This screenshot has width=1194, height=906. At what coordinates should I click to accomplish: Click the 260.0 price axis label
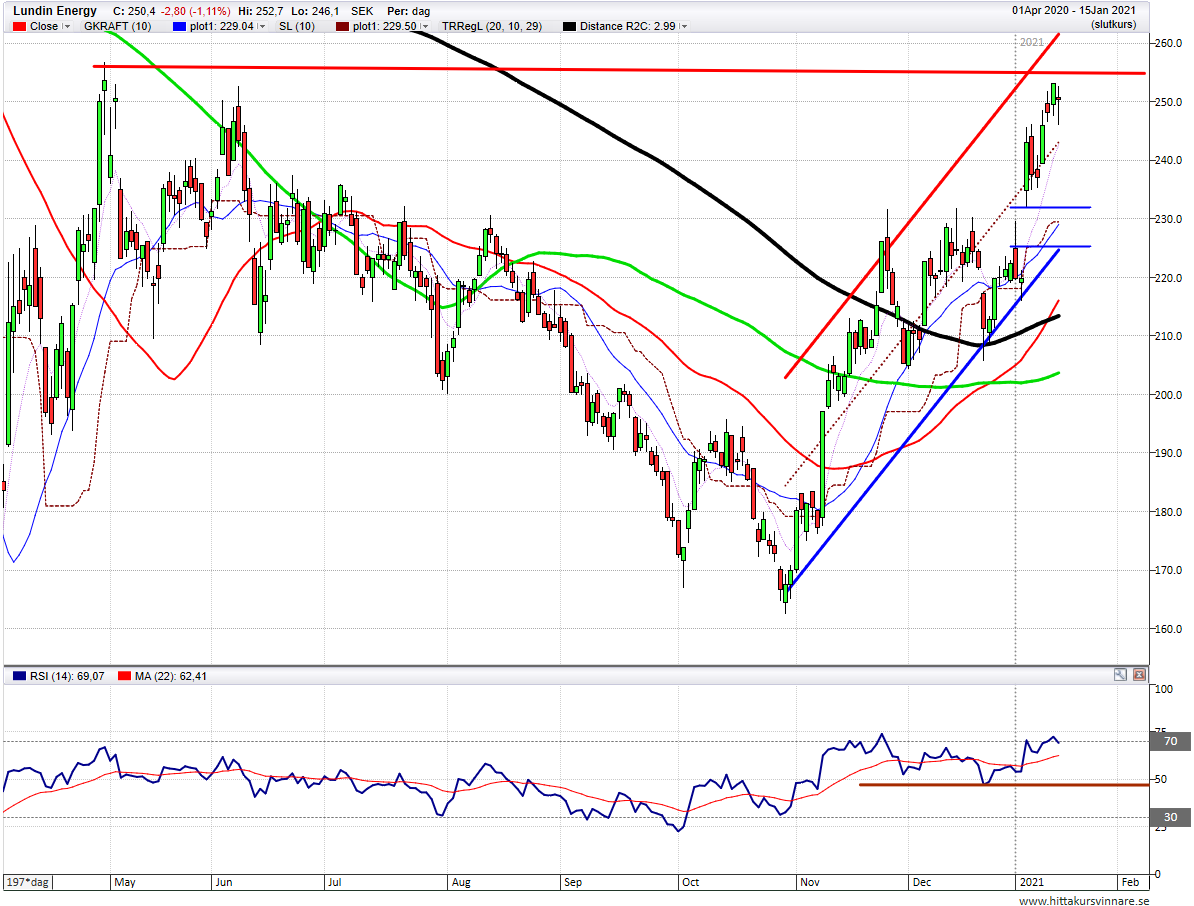pyautogui.click(x=1168, y=43)
